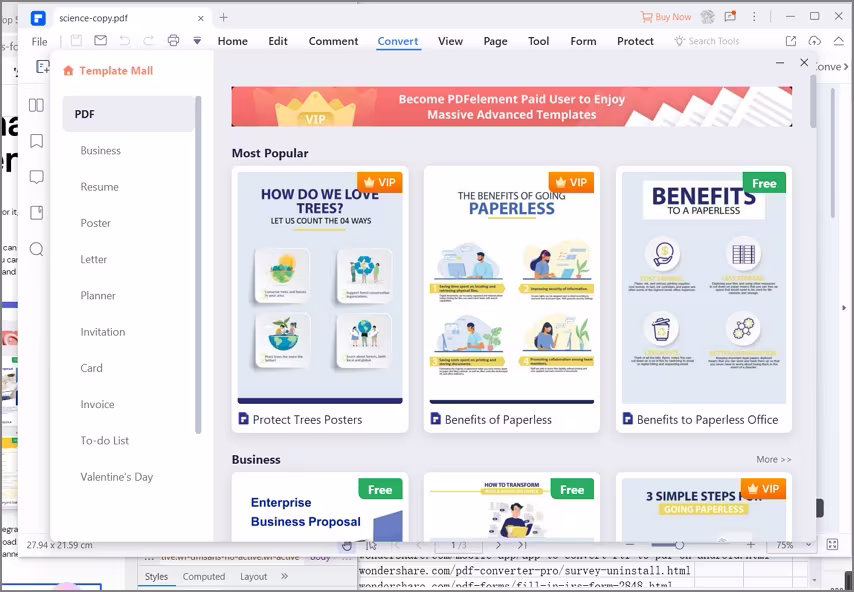The height and width of the screenshot is (592, 854).
Task: Open the Page tab
Action: coord(495,41)
